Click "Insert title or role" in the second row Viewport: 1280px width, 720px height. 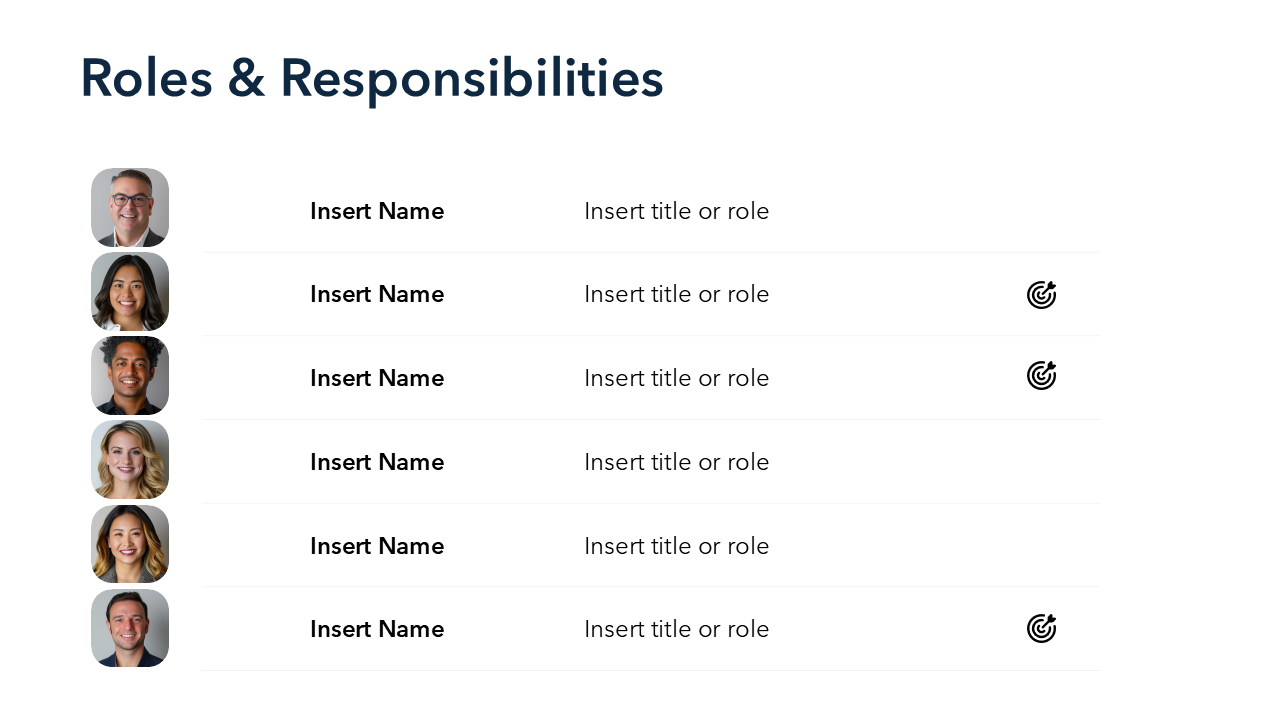click(676, 295)
